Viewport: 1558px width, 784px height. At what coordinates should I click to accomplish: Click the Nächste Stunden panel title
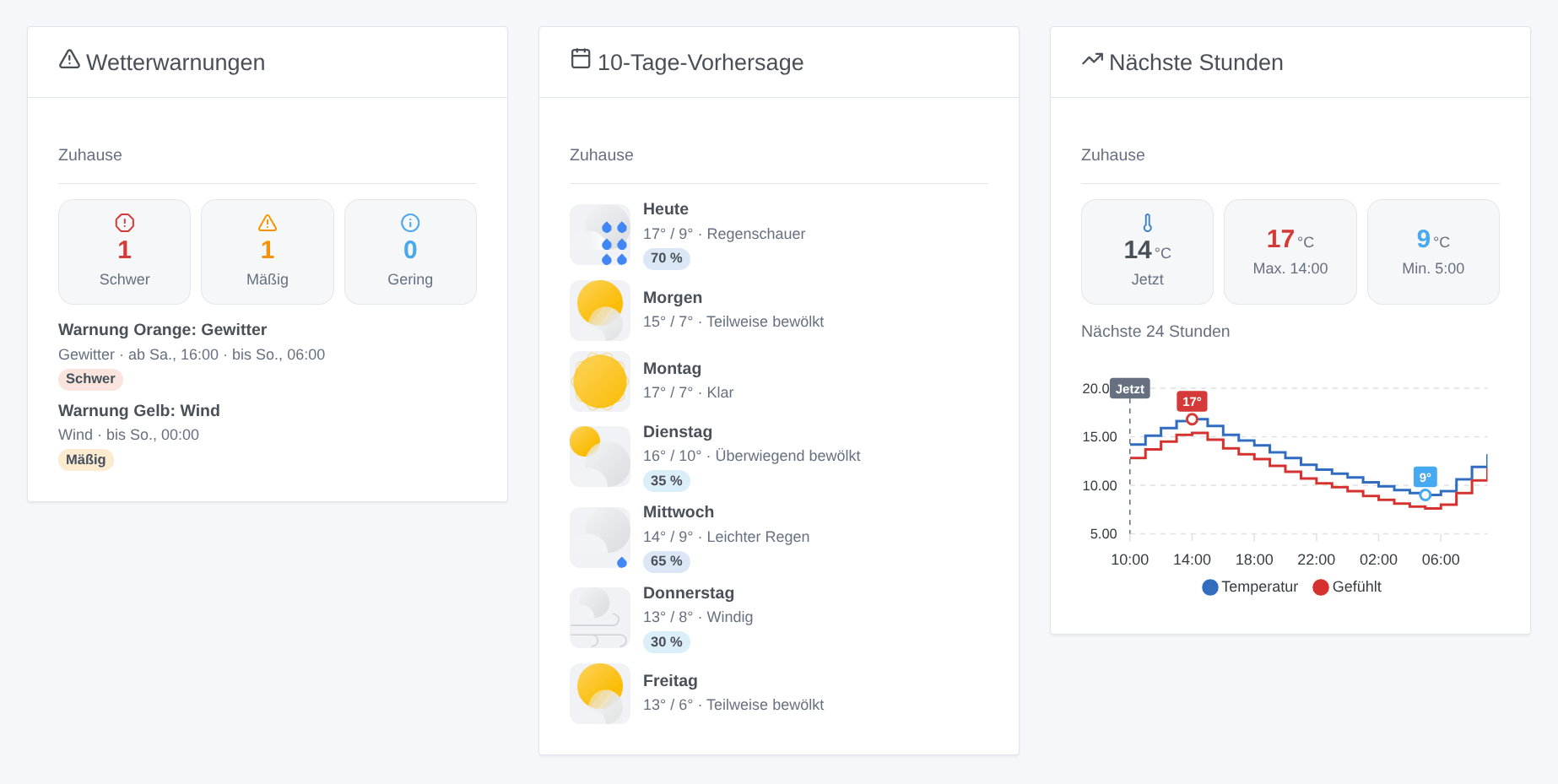[1196, 62]
